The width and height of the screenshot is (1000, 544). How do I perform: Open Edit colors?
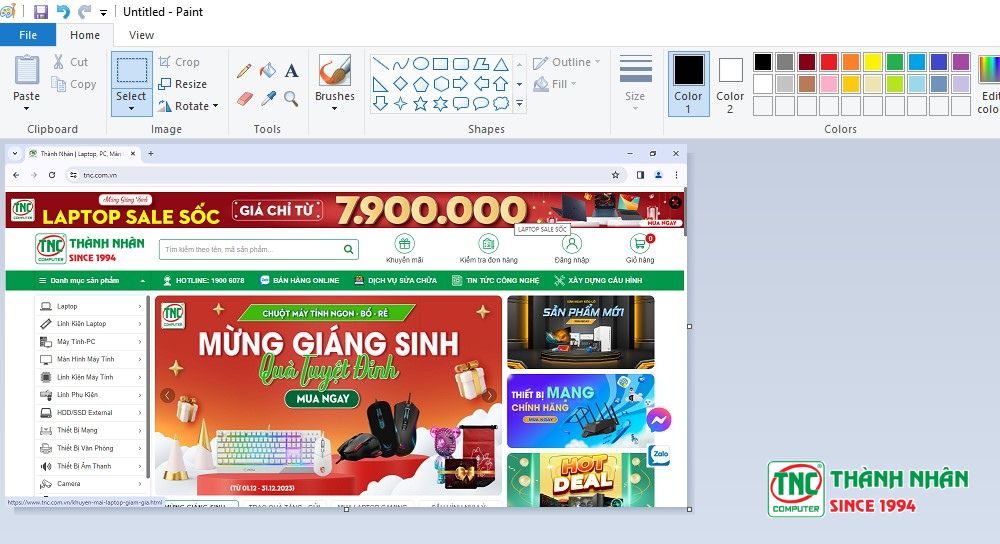[988, 84]
